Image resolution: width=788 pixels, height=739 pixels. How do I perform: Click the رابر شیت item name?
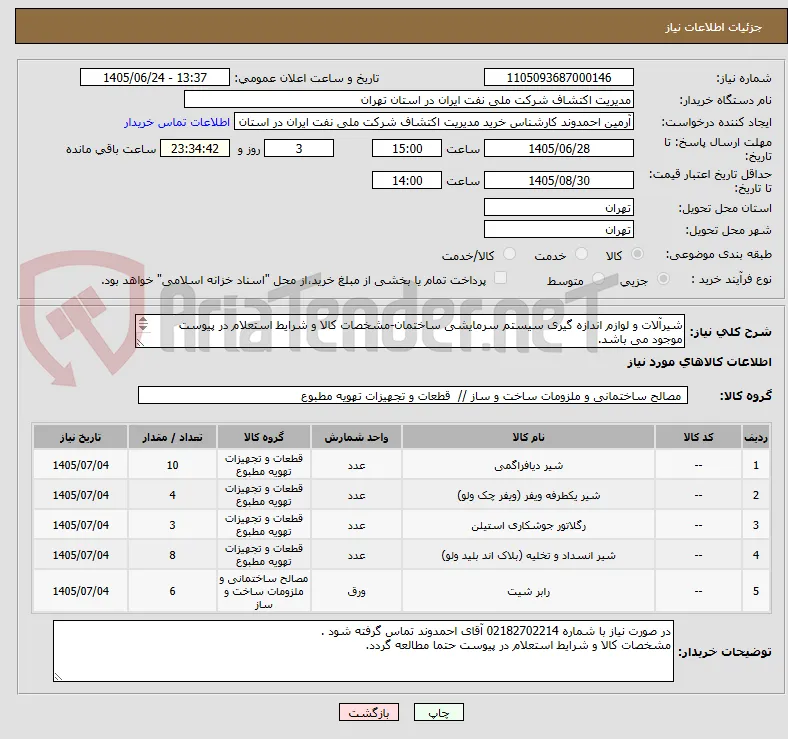click(528, 592)
